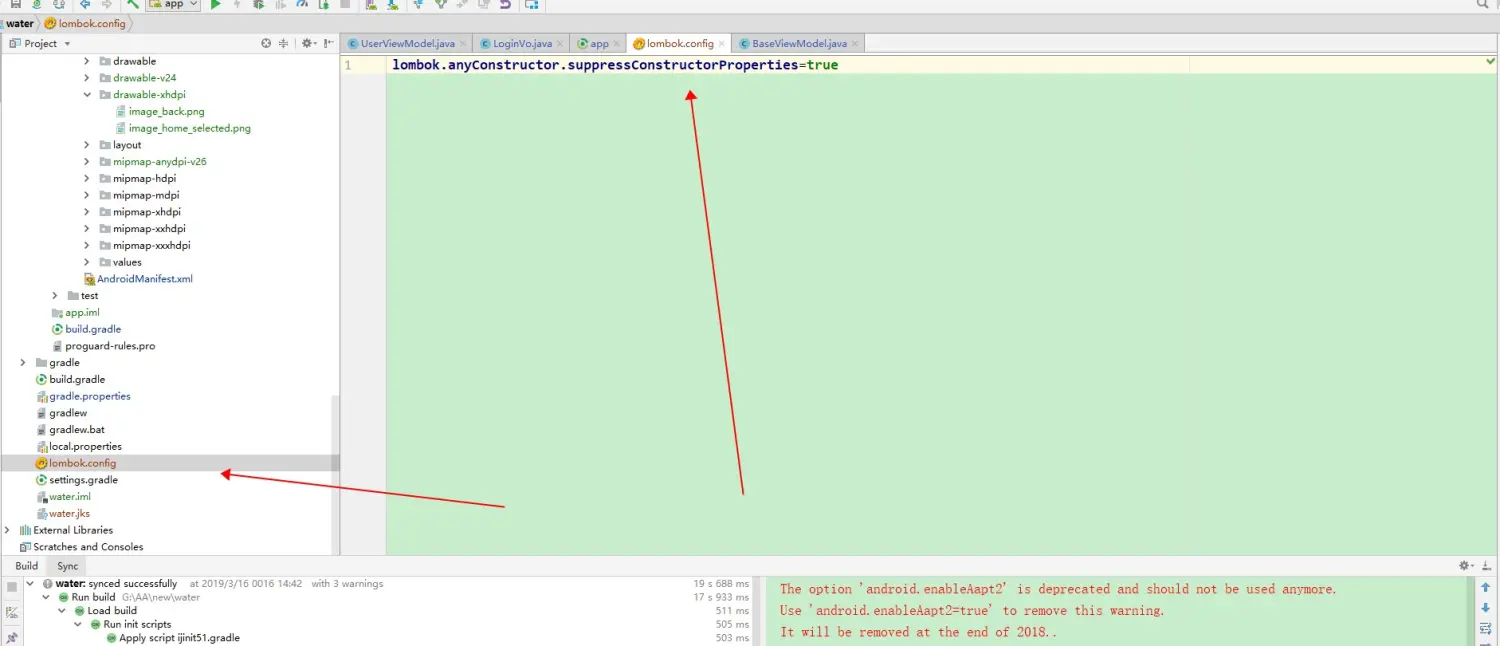Open Project Structure toolbar icon
The image size is (1500, 646).
pos(532,4)
